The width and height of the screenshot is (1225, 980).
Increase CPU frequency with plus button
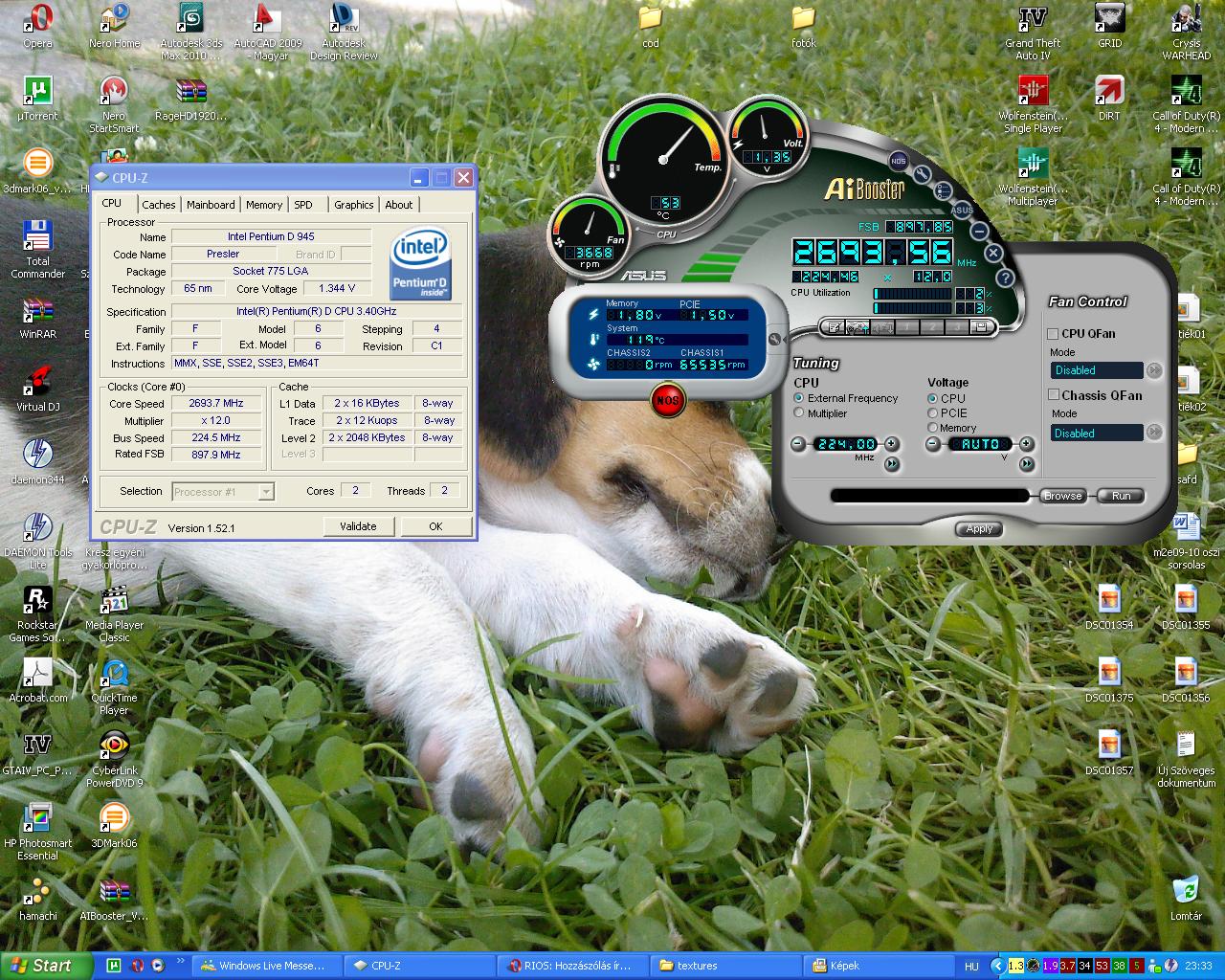point(891,444)
